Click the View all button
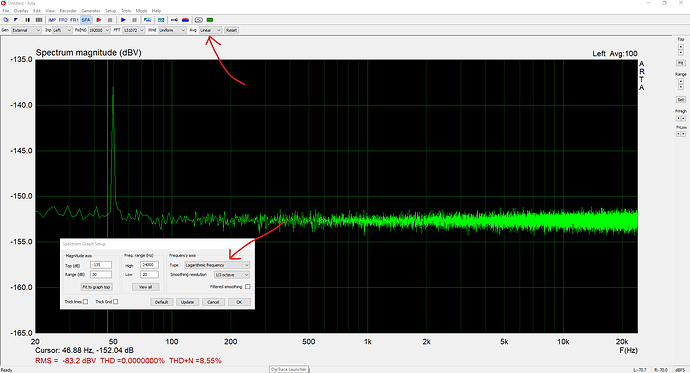Viewport: 690px width, 373px height. tap(146, 287)
